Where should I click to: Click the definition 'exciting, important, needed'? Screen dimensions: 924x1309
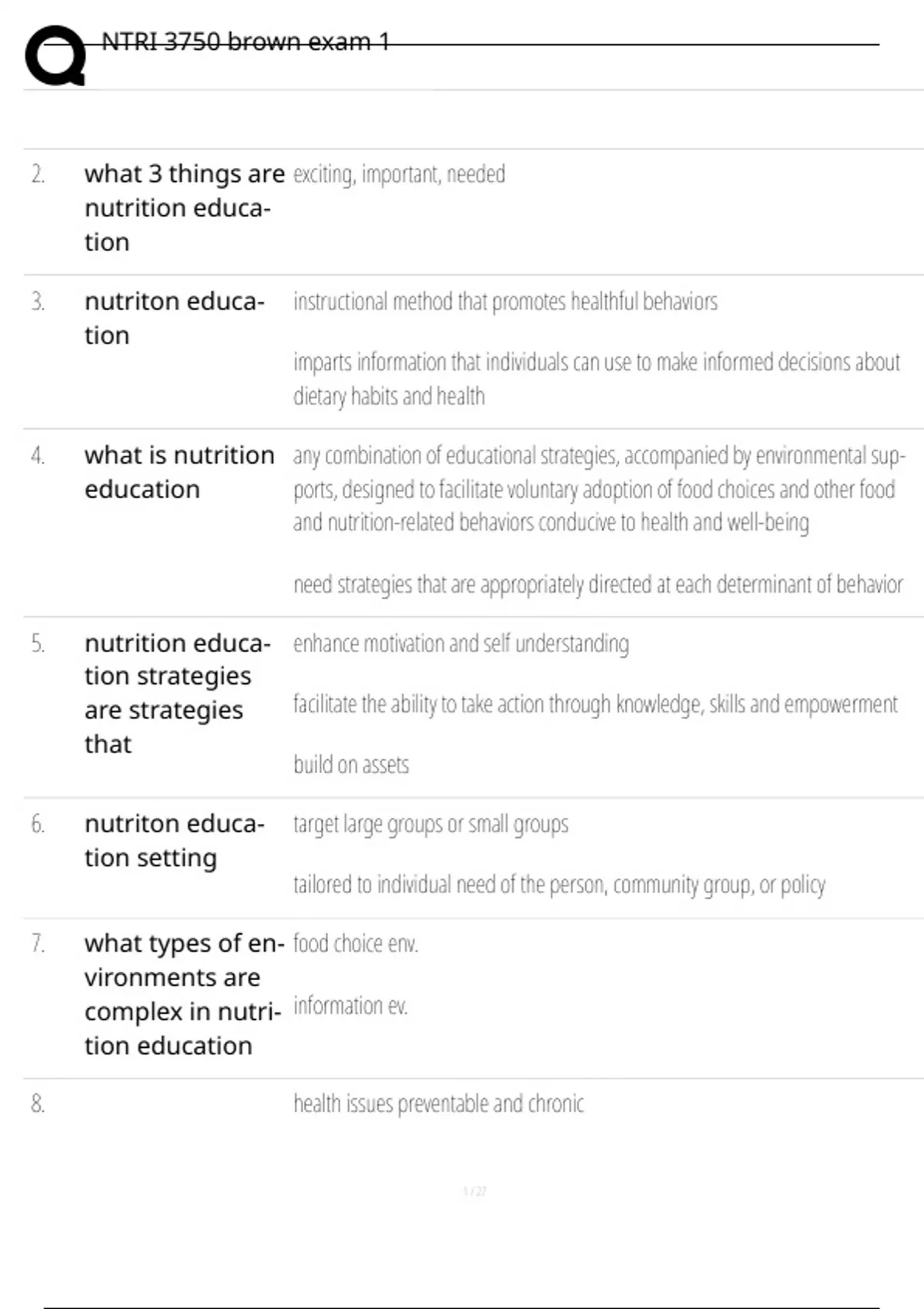click(x=399, y=175)
